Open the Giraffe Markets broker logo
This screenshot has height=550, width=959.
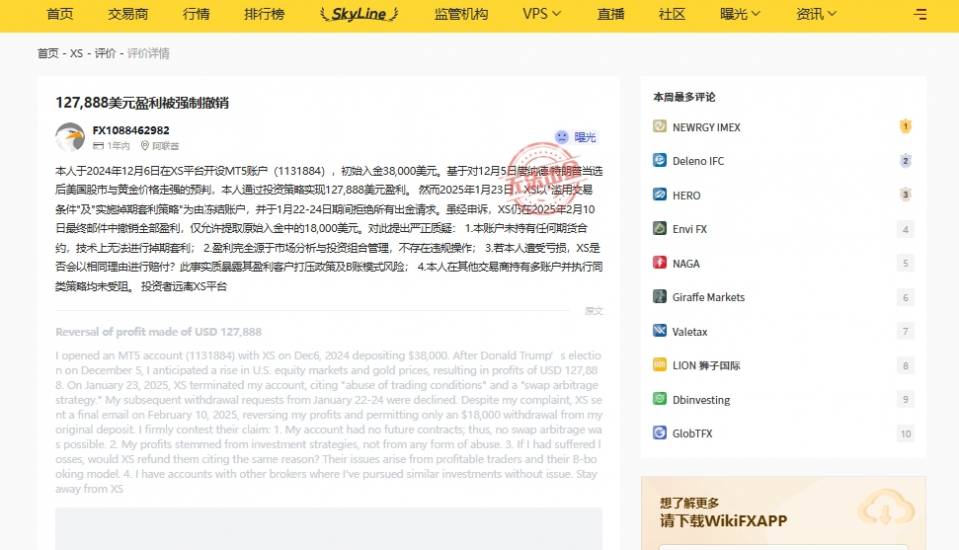pyautogui.click(x=659, y=297)
